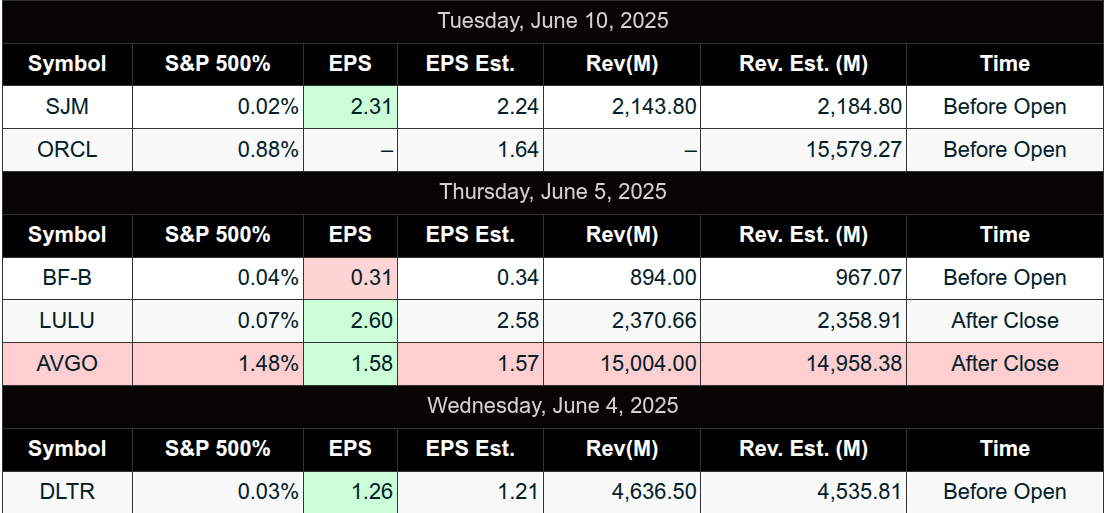Screen dimensions: 1110x513
Task: Click the red BF-B EPS cell 0.31
Action: (350, 278)
